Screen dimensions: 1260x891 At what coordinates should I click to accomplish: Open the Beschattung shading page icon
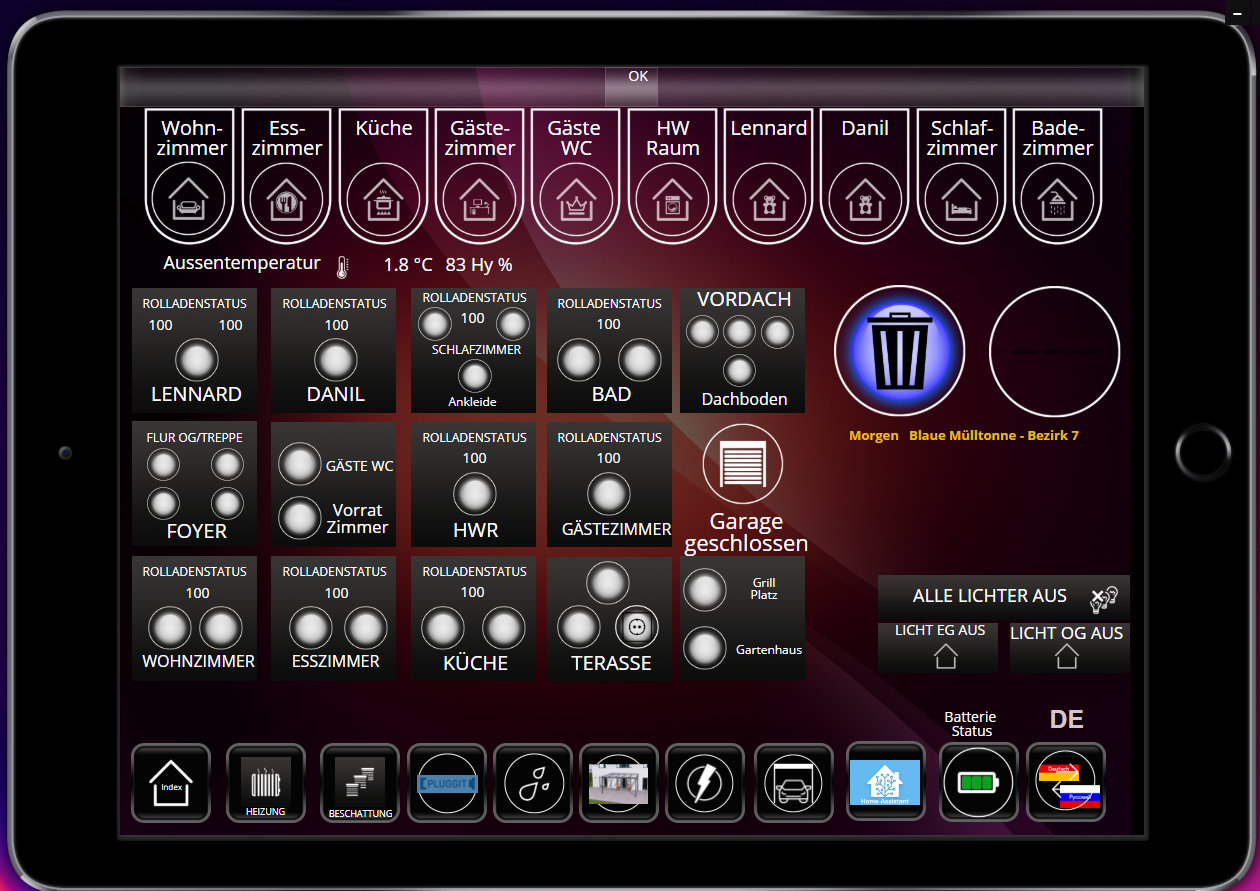pyautogui.click(x=359, y=783)
